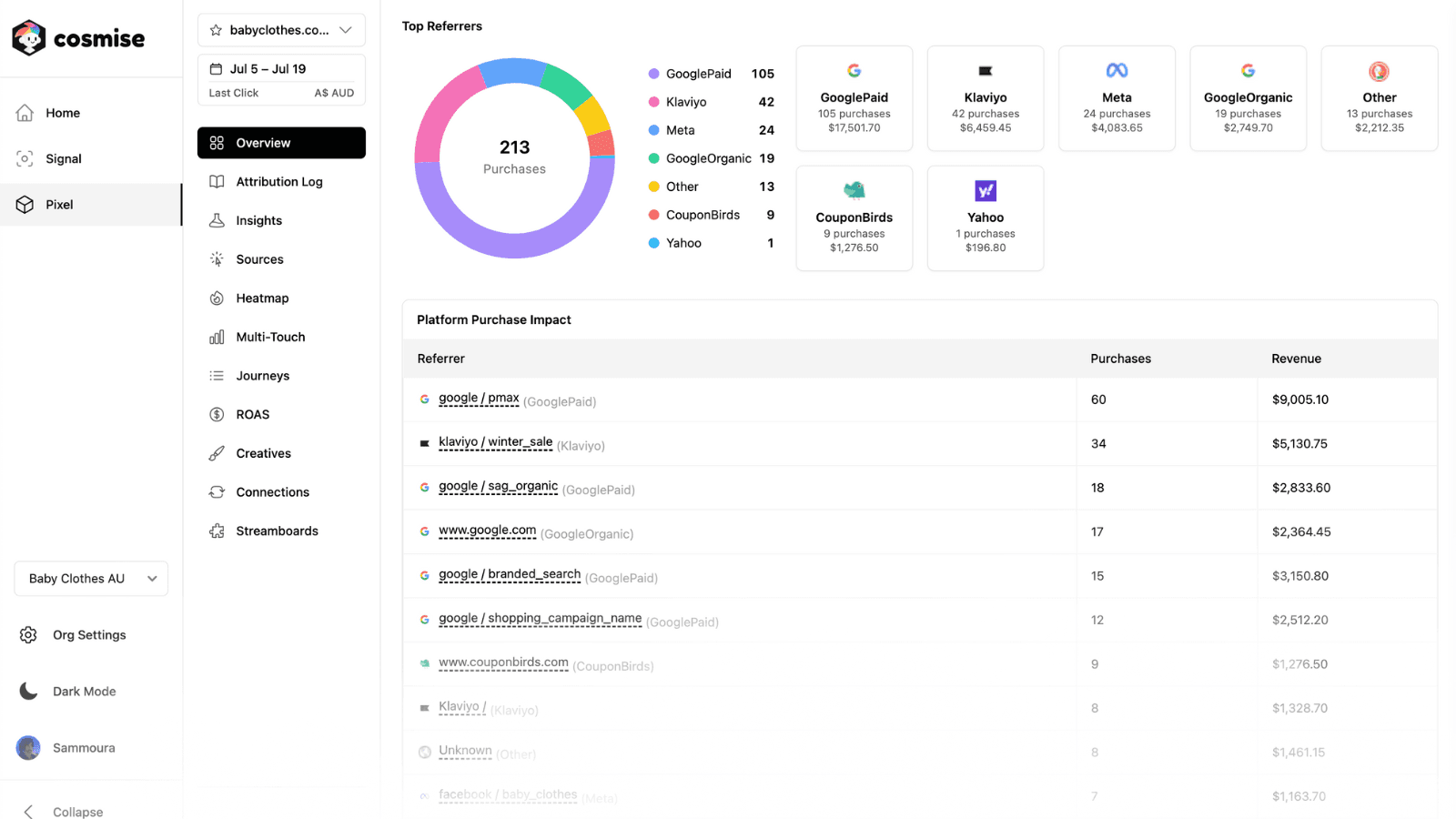This screenshot has height=819, width=1456.
Task: Open ROAS via its dollar icon
Action: [217, 414]
